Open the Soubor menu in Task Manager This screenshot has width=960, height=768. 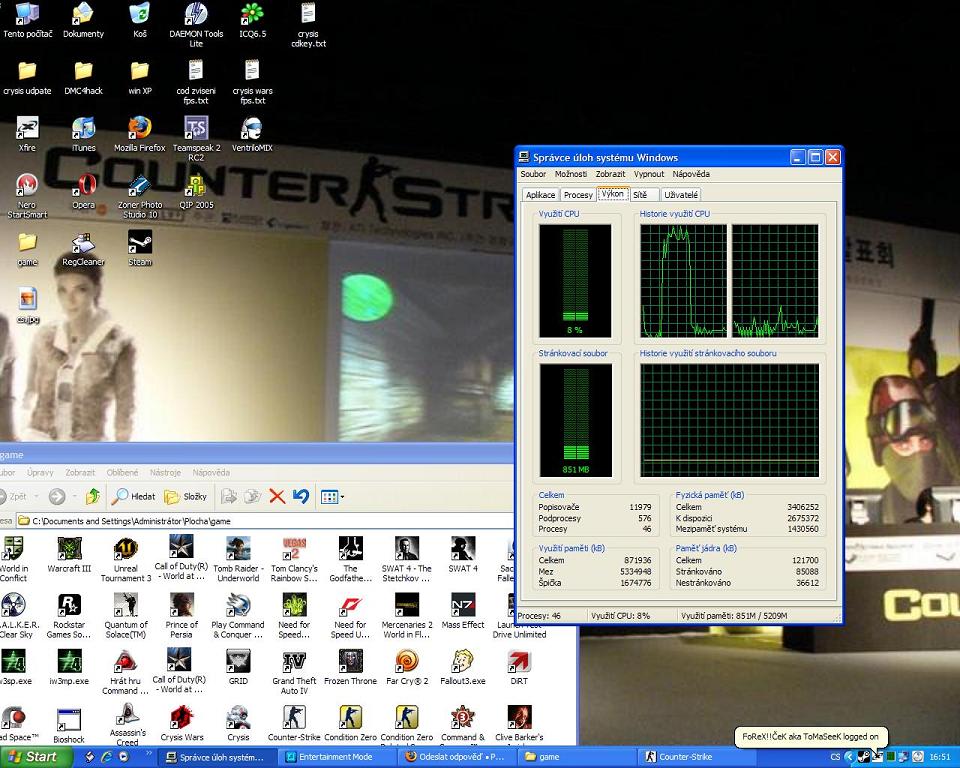pyautogui.click(x=533, y=174)
